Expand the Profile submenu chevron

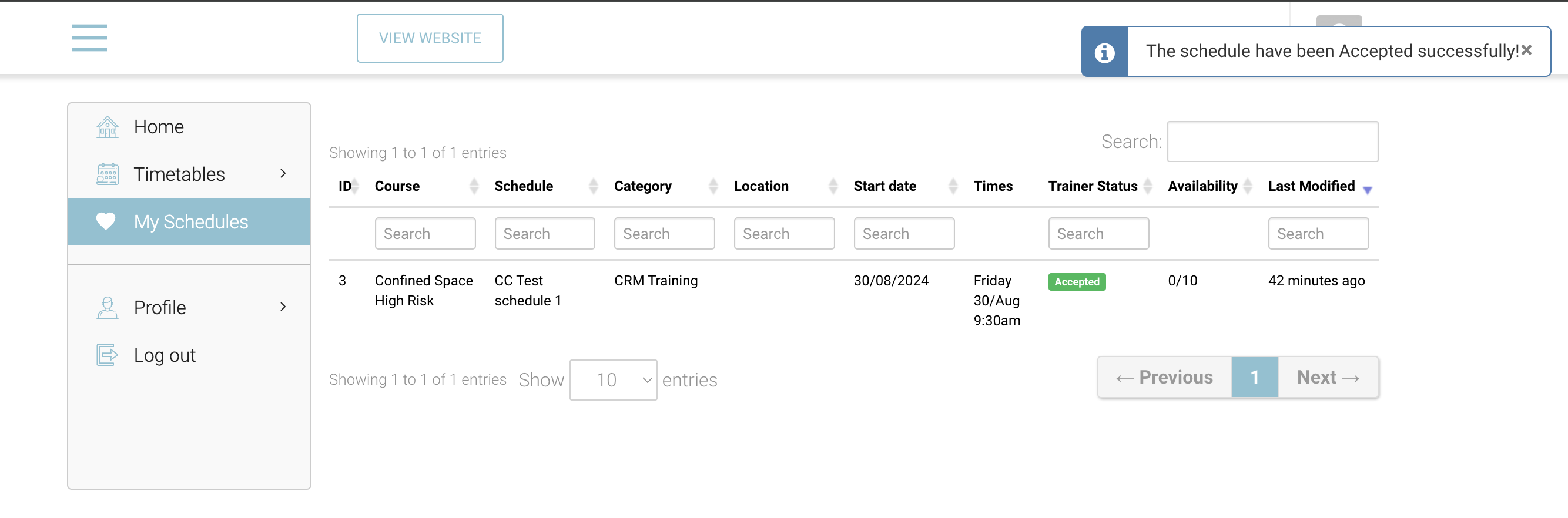[283, 307]
